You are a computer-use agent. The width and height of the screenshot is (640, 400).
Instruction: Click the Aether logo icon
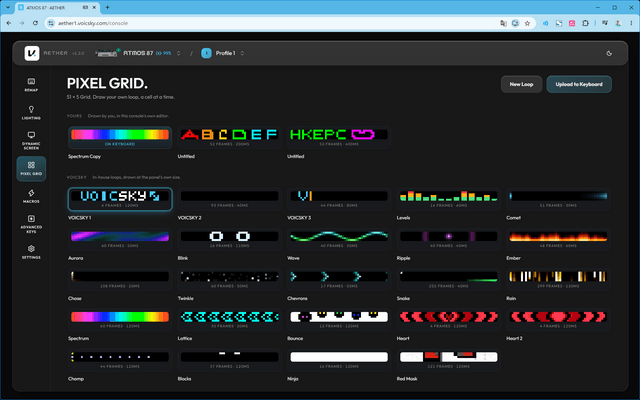tap(32, 53)
